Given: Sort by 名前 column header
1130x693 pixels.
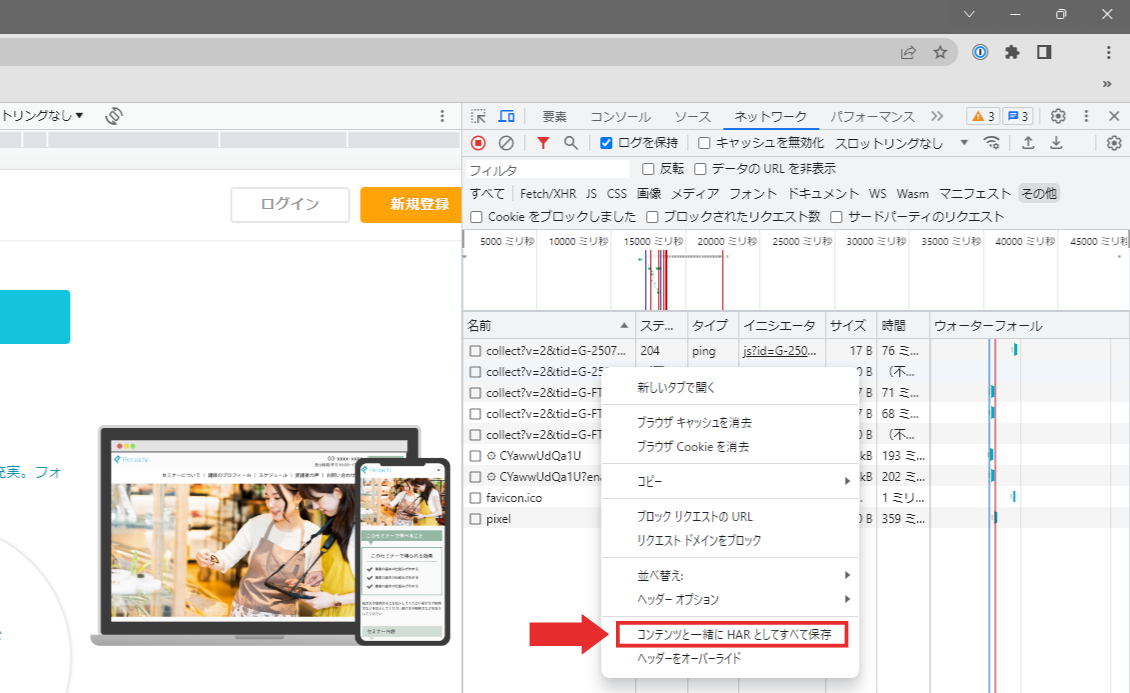Looking at the screenshot, I should (548, 326).
